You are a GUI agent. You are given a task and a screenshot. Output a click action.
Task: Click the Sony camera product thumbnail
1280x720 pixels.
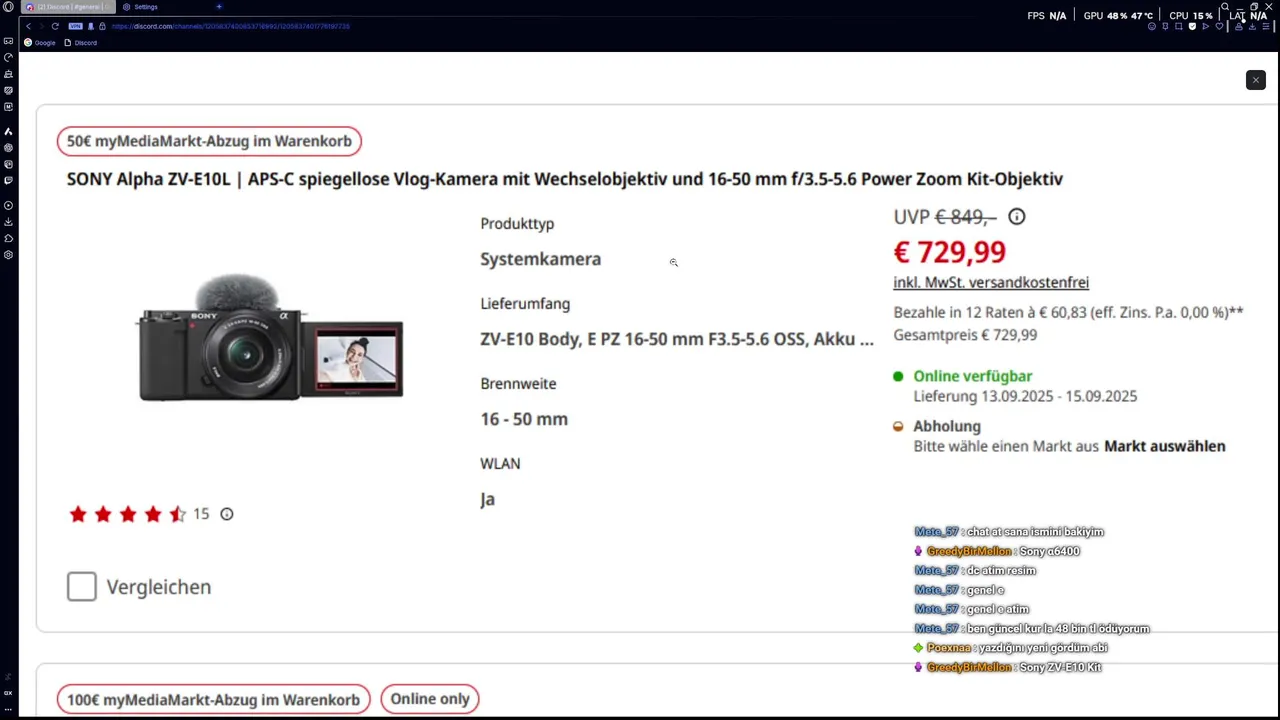click(x=270, y=338)
